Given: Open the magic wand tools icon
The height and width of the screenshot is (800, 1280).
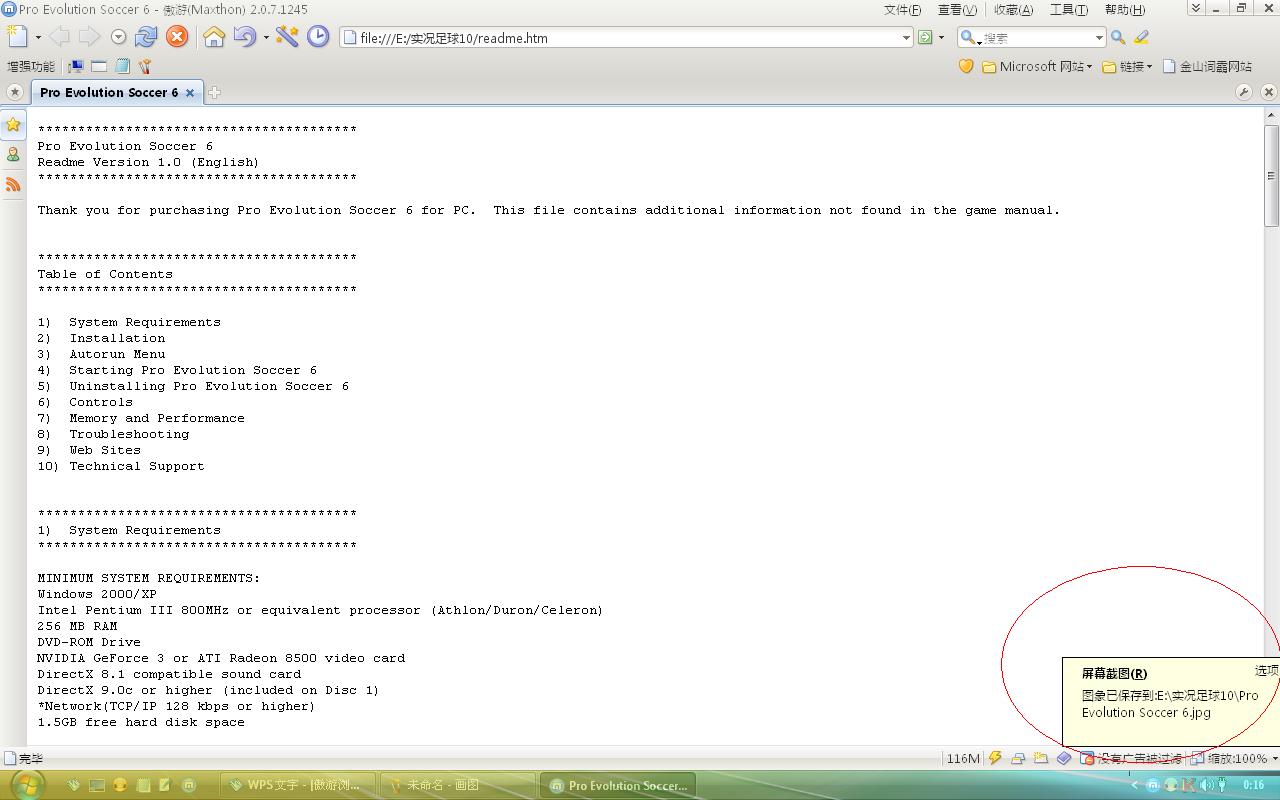Looking at the screenshot, I should pos(288,37).
